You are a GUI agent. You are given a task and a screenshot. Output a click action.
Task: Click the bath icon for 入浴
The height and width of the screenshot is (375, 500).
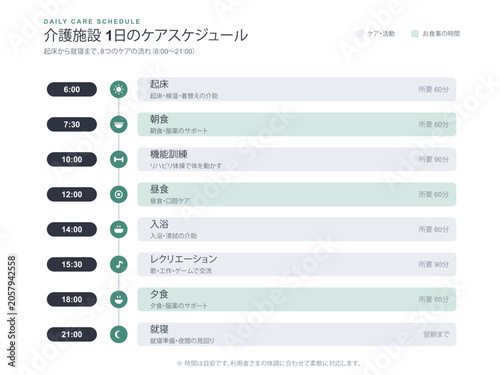coord(119,229)
